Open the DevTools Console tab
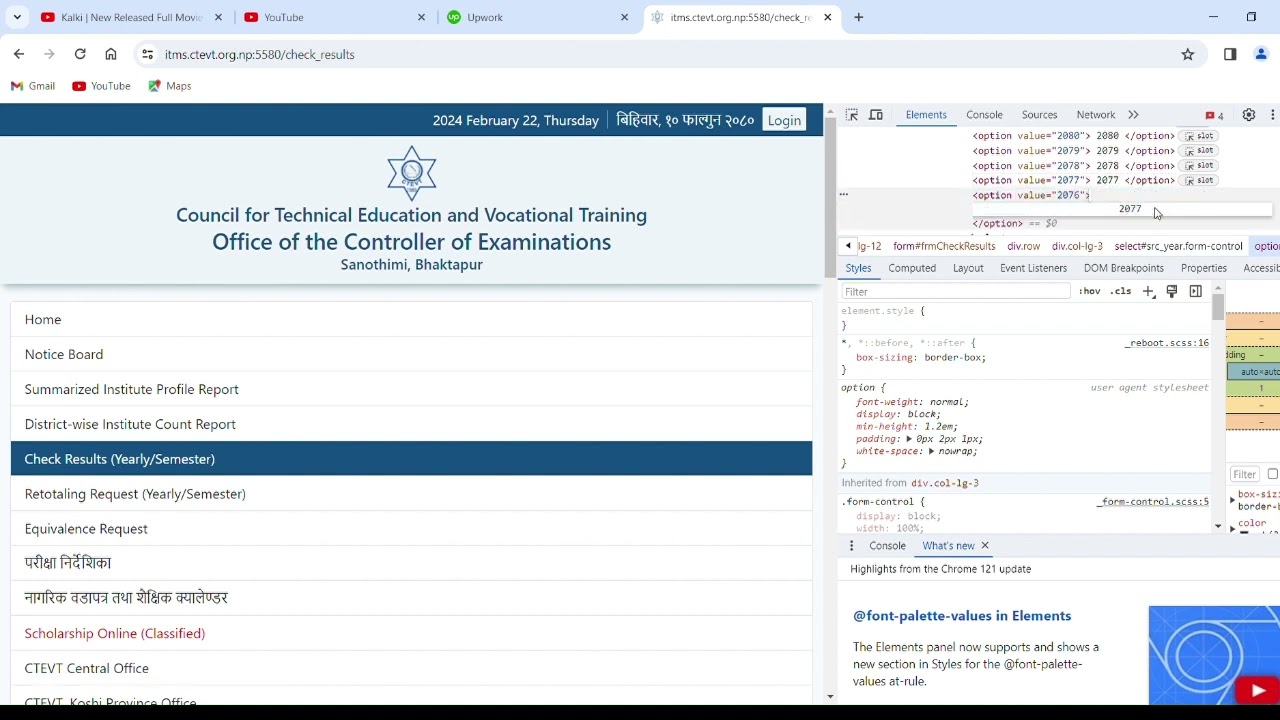This screenshot has width=1280, height=720. pos(984,115)
